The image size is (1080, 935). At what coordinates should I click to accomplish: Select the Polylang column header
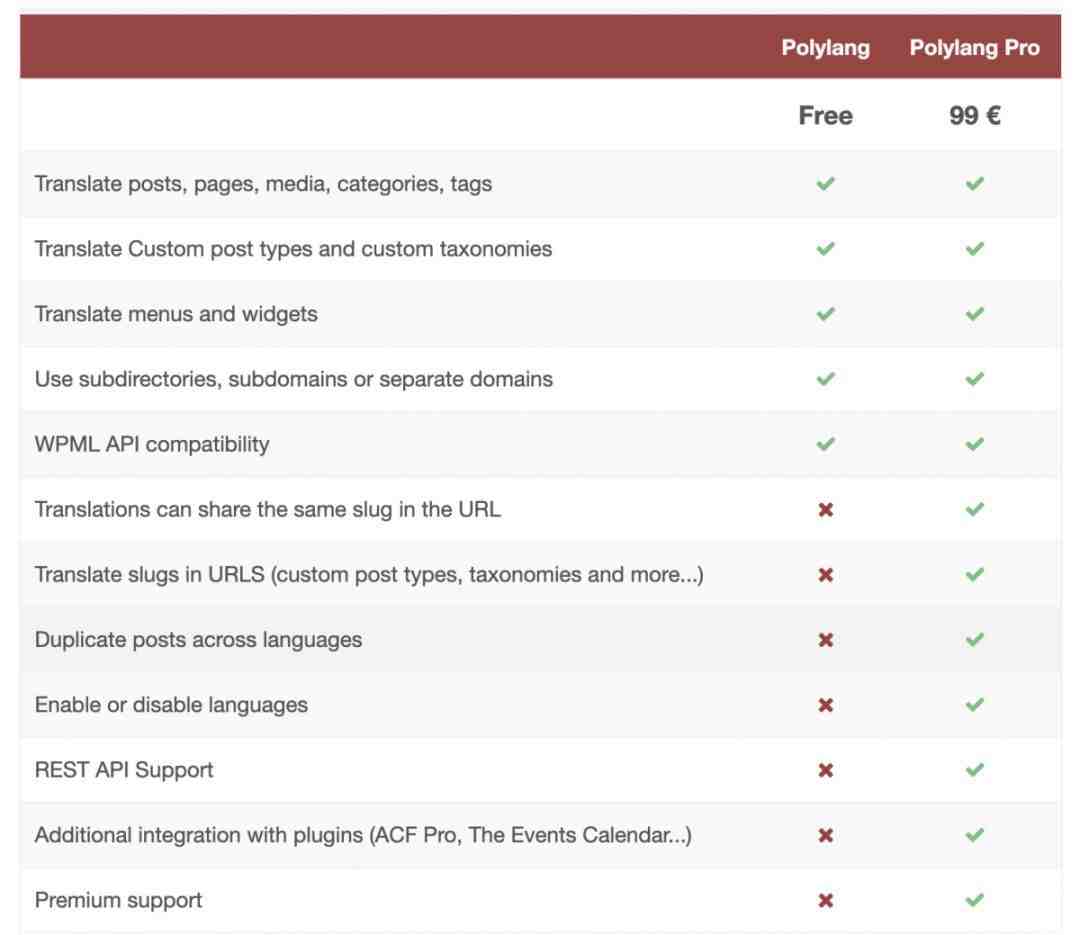825,48
